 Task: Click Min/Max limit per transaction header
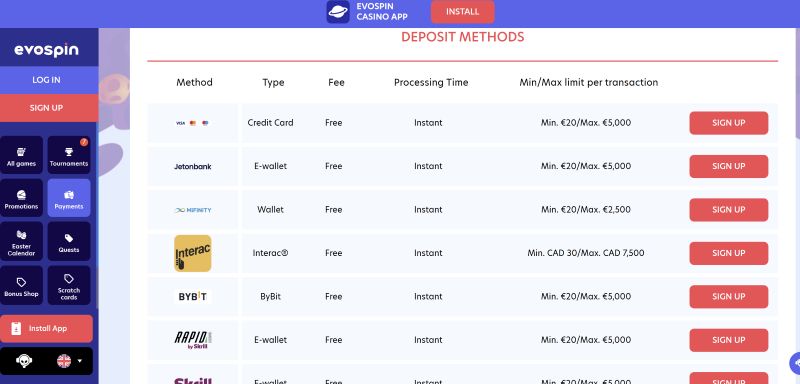pyautogui.click(x=588, y=82)
